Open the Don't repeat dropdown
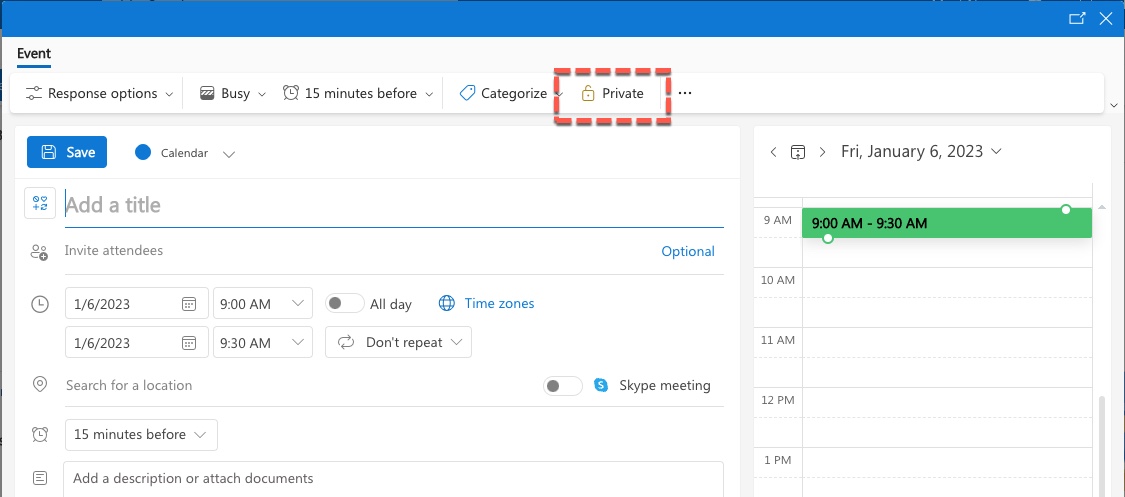The image size is (1125, 497). (398, 342)
